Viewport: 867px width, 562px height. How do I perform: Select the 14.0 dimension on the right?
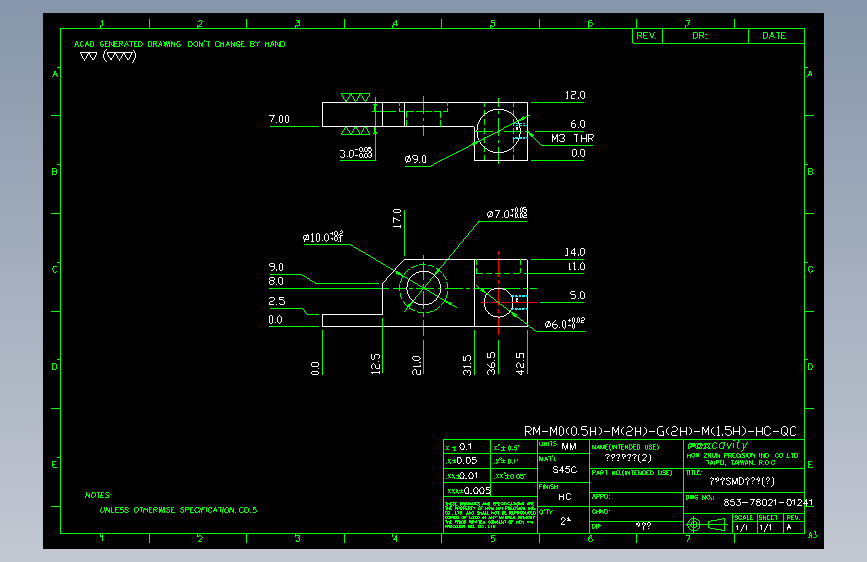[x=575, y=252]
